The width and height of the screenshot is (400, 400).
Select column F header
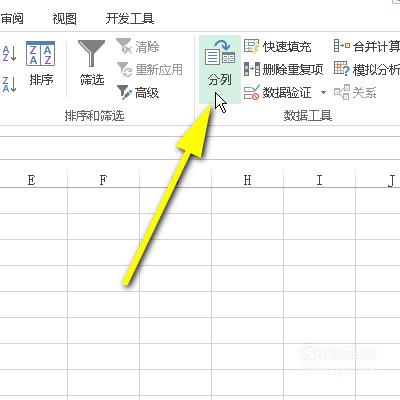click(x=103, y=180)
